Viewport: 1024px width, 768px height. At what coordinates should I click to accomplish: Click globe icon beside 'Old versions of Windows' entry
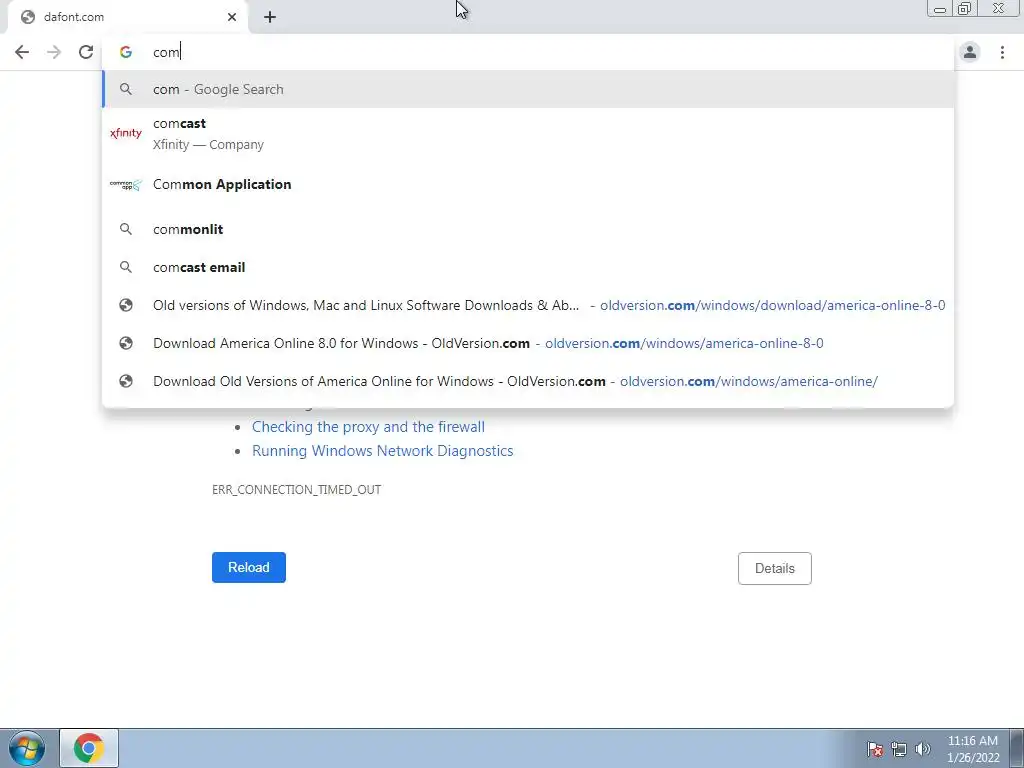(126, 305)
